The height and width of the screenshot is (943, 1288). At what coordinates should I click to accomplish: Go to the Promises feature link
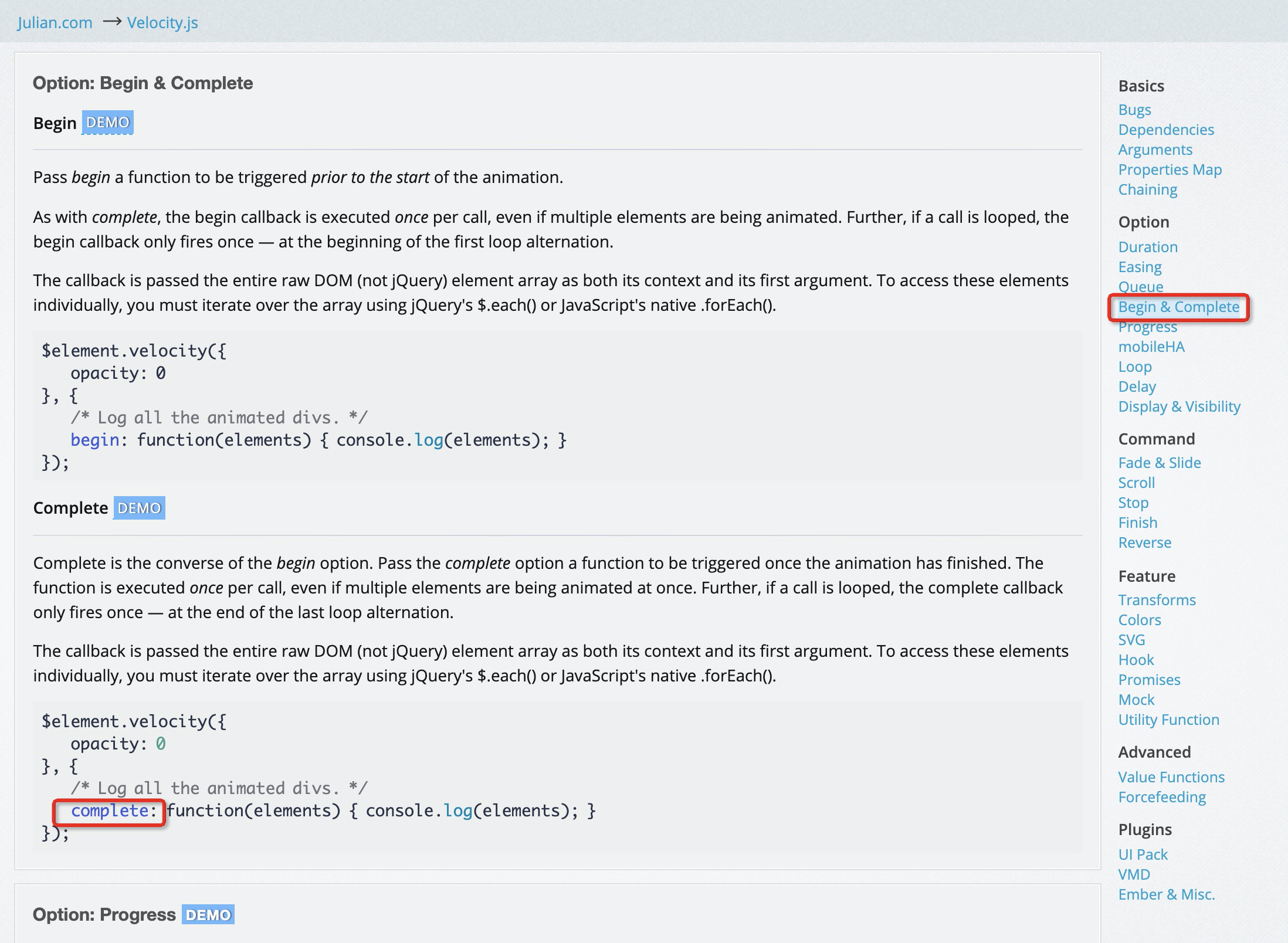[1148, 680]
